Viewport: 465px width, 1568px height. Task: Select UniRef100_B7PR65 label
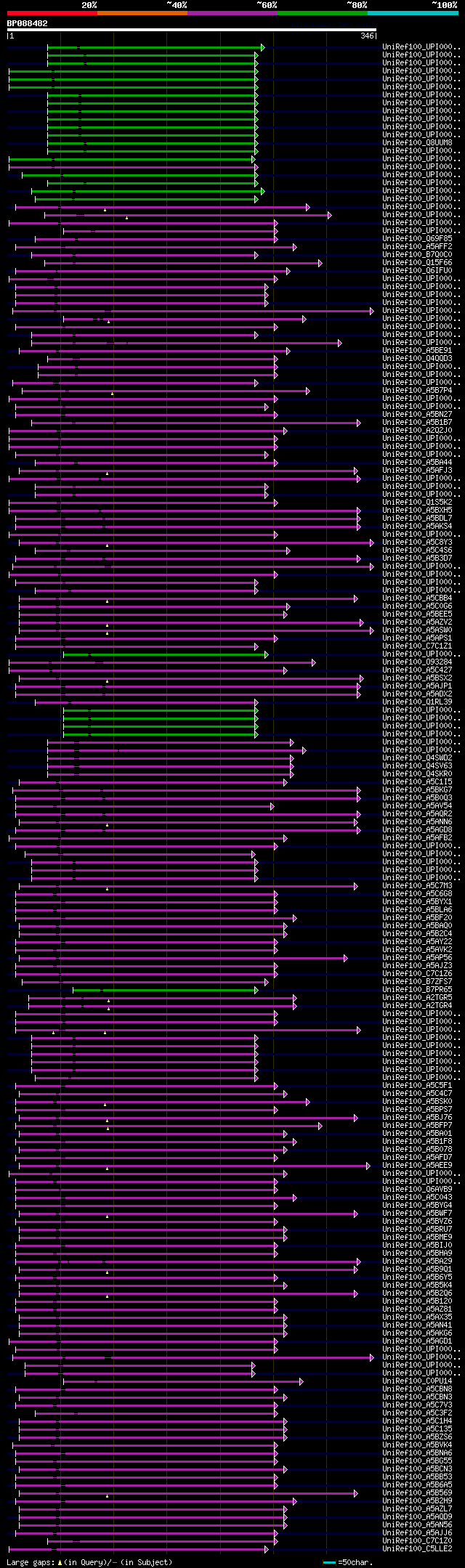coord(417,990)
